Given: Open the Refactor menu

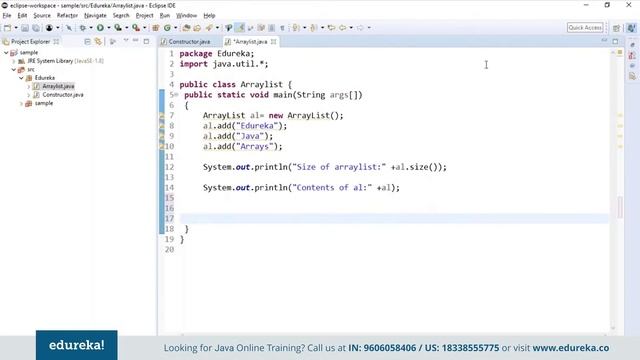Looking at the screenshot, I should pos(67,16).
